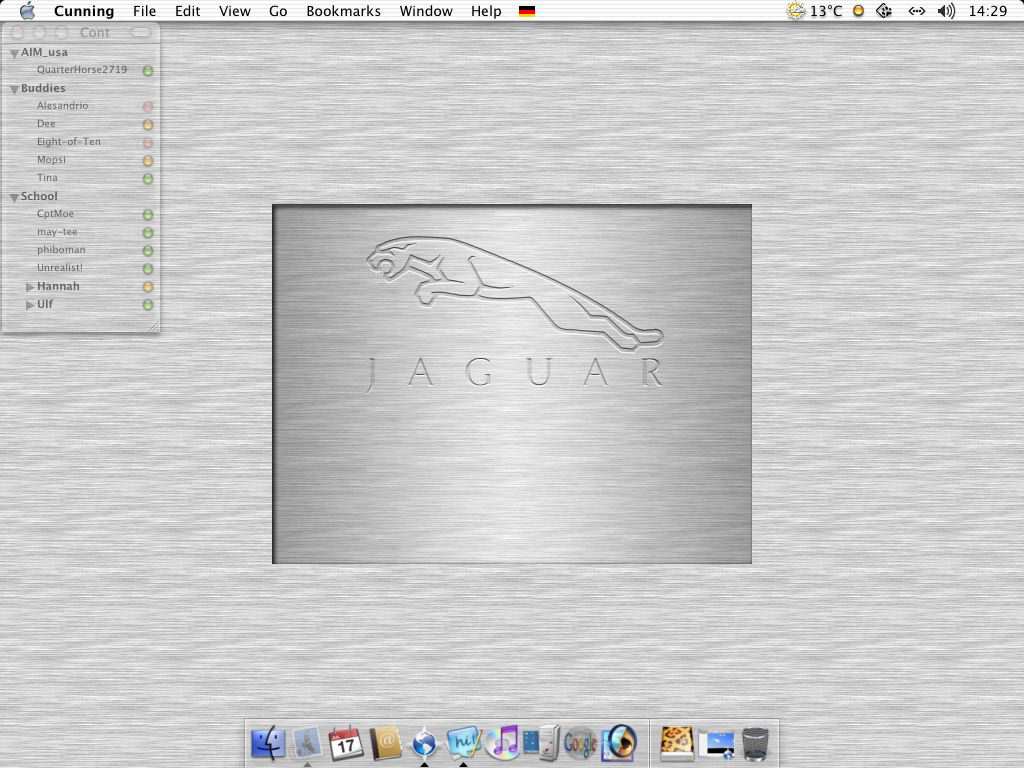
Task: Open the Address Book dock icon
Action: click(x=385, y=743)
